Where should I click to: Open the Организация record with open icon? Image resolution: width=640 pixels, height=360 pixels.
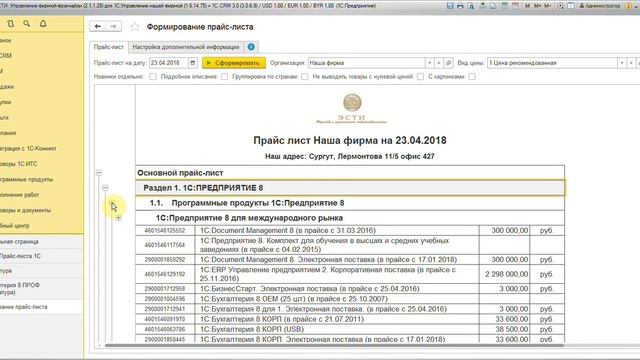tap(449, 63)
